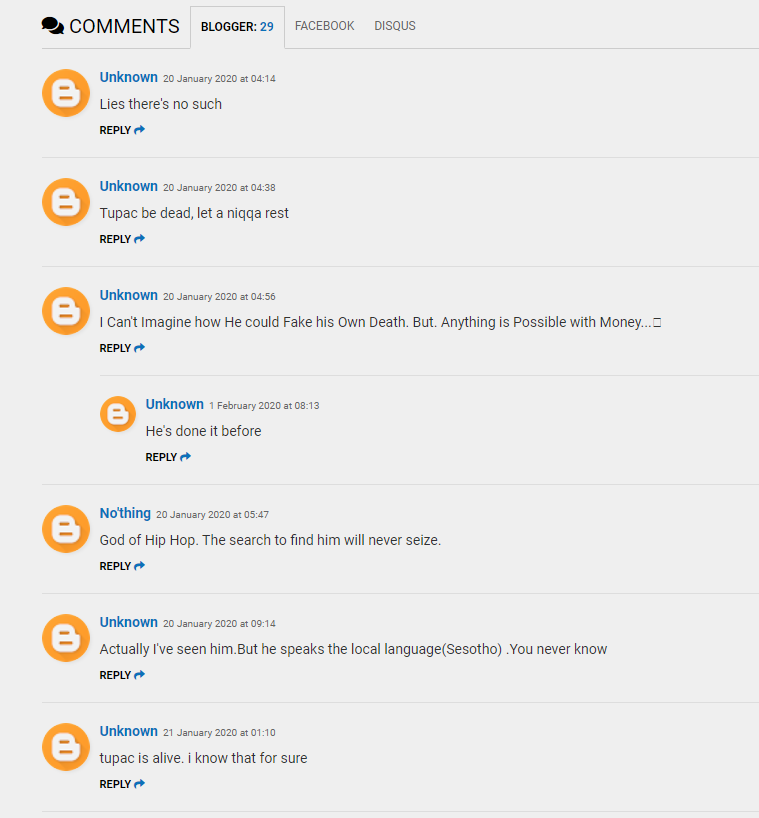Open the timestamp 20 January 2020 at 09:14
The image size is (759, 818).
(219, 623)
